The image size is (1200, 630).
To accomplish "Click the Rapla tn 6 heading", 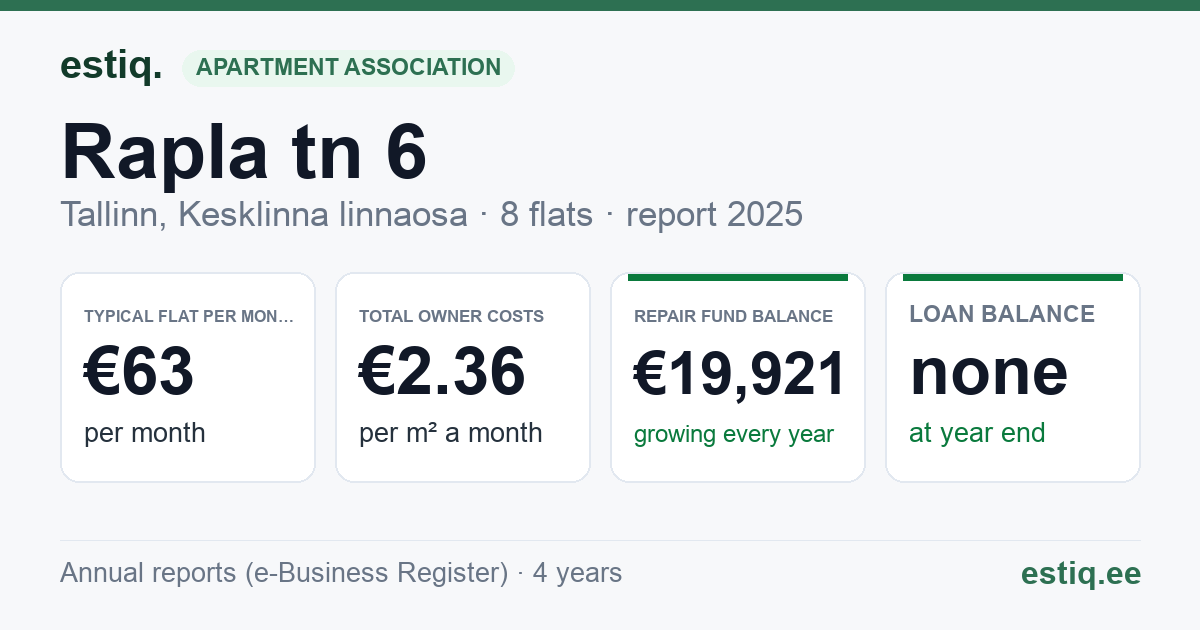I will pos(244,151).
